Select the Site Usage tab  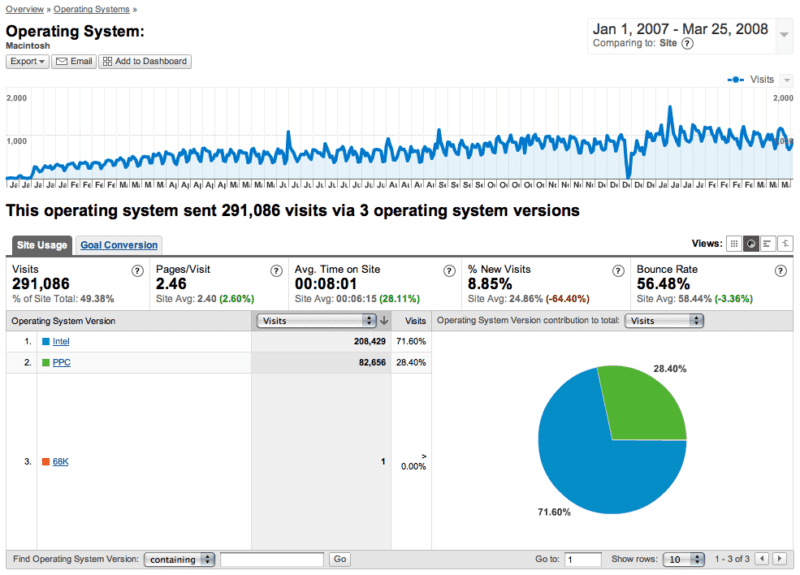point(41,245)
